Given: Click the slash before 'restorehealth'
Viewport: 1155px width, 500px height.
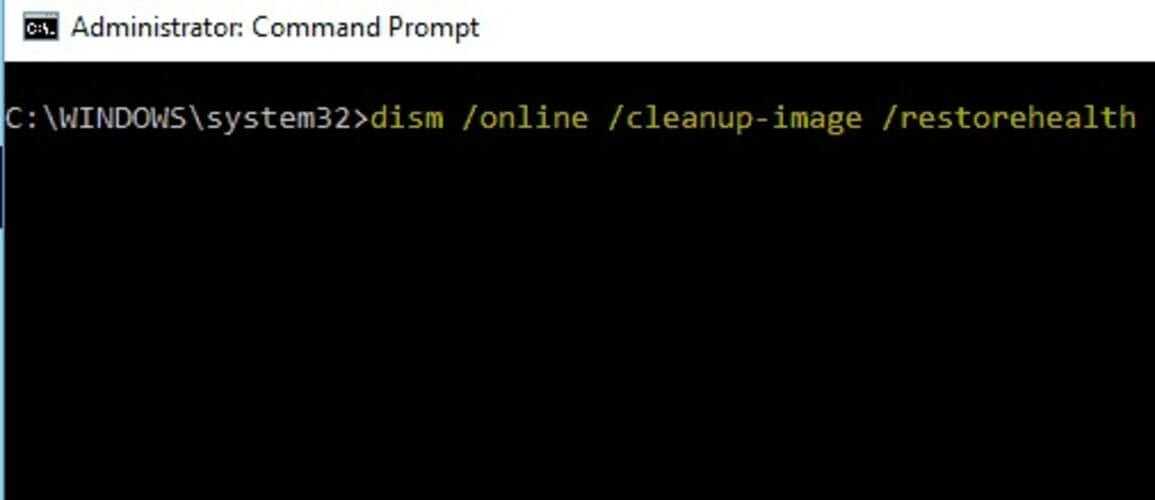Looking at the screenshot, I should (x=890, y=118).
